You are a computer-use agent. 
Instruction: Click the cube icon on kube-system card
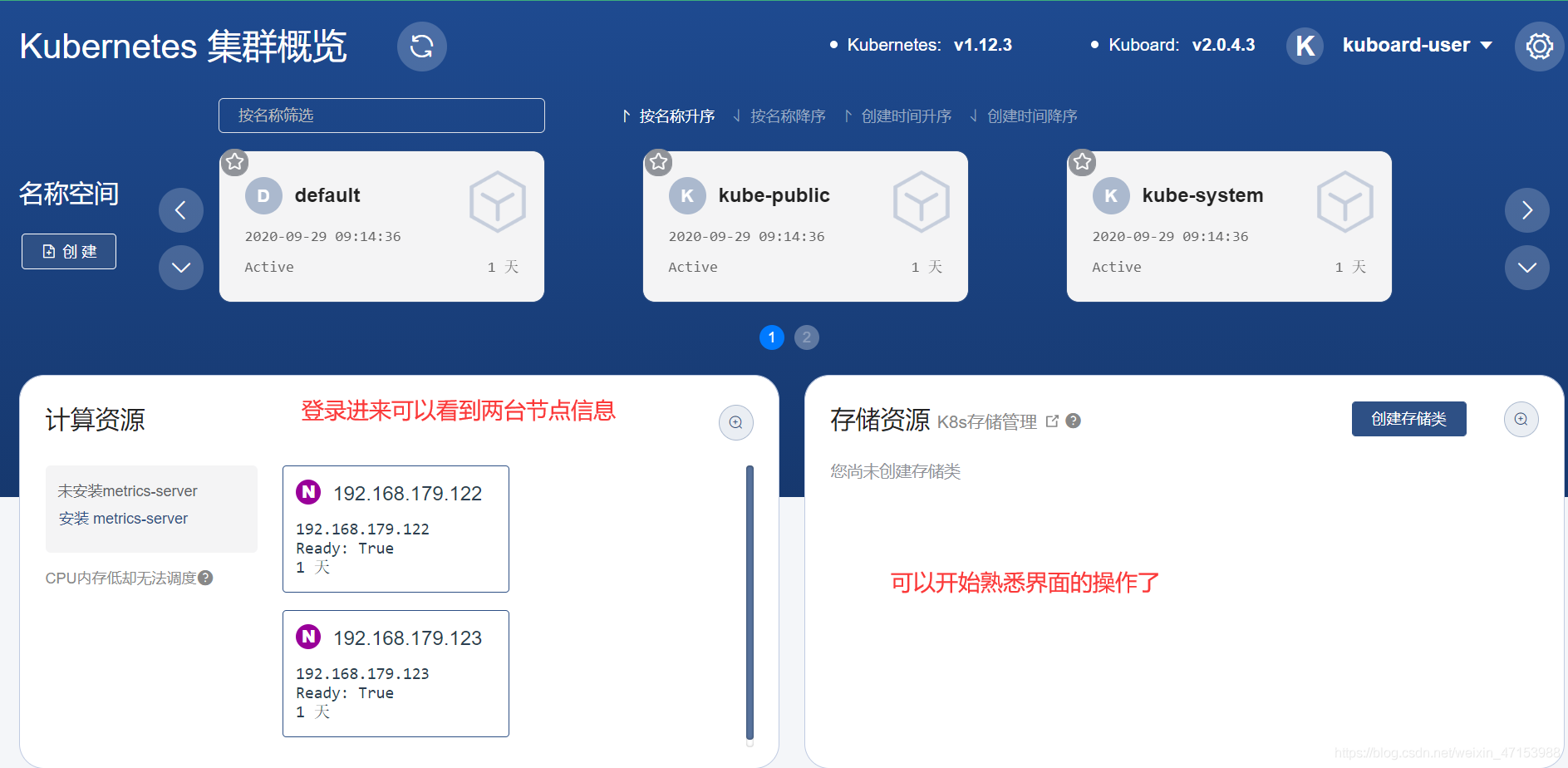[x=1345, y=202]
